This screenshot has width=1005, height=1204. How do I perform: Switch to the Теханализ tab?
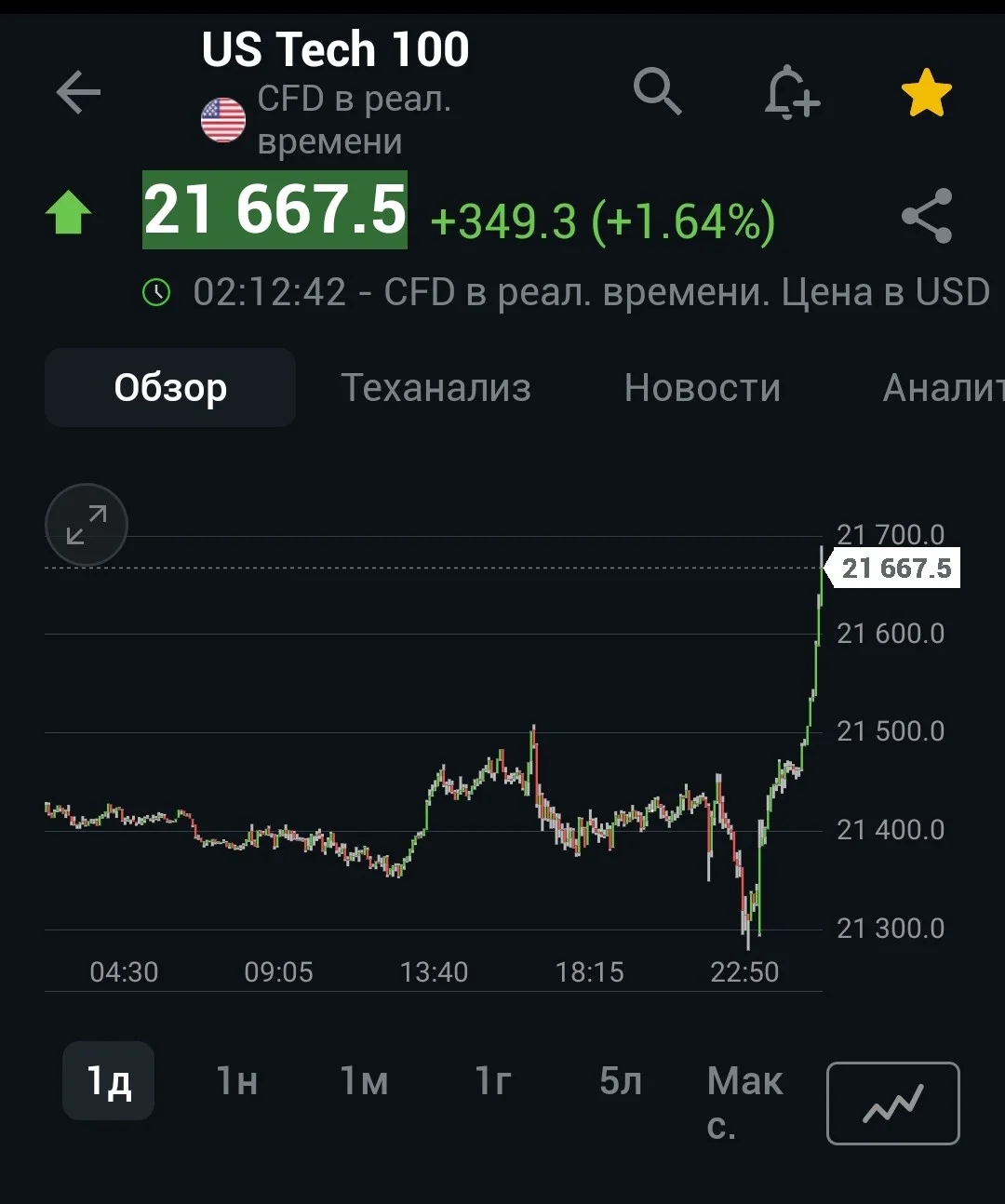point(435,388)
